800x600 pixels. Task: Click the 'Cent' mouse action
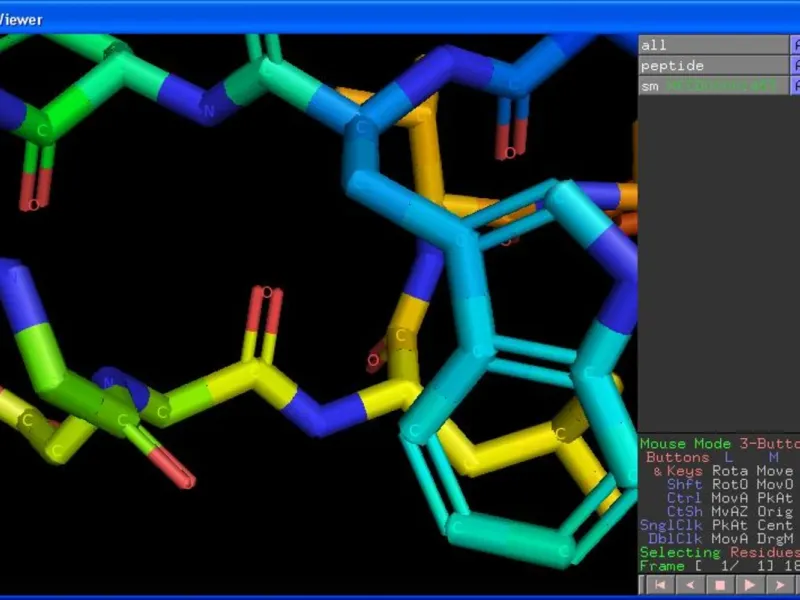pos(775,525)
